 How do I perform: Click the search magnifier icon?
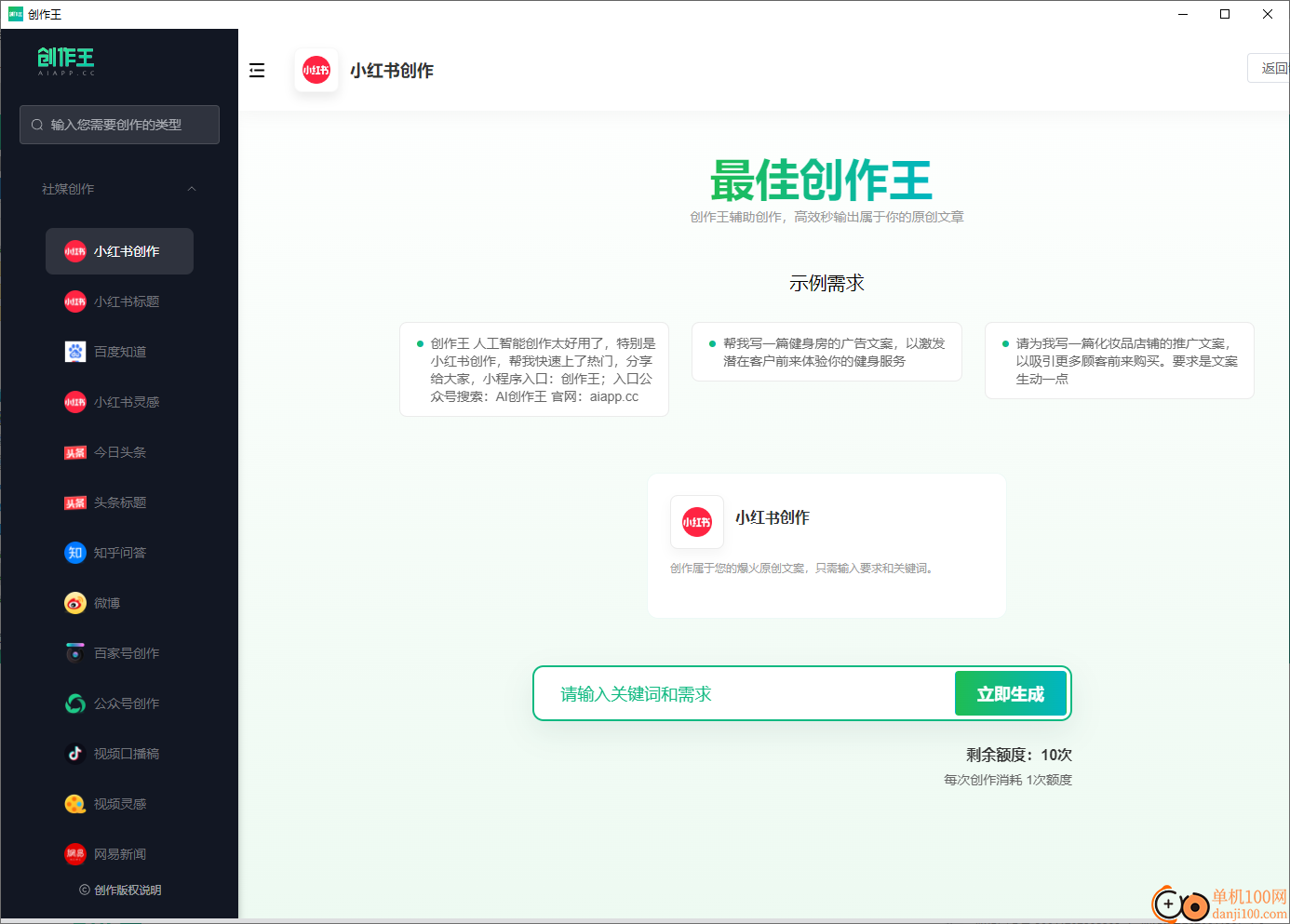click(37, 125)
